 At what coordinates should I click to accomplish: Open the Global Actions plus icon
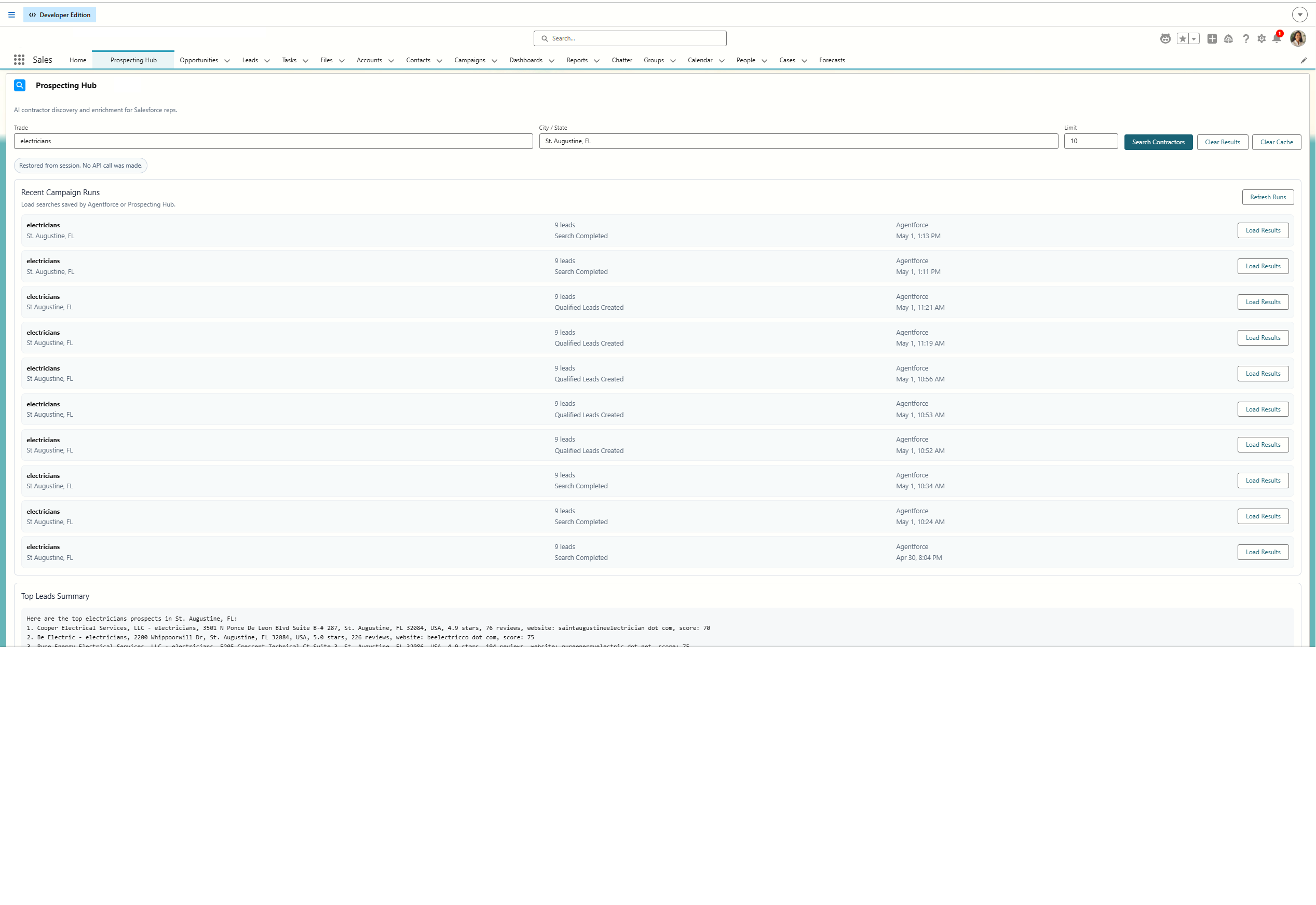tap(1212, 38)
